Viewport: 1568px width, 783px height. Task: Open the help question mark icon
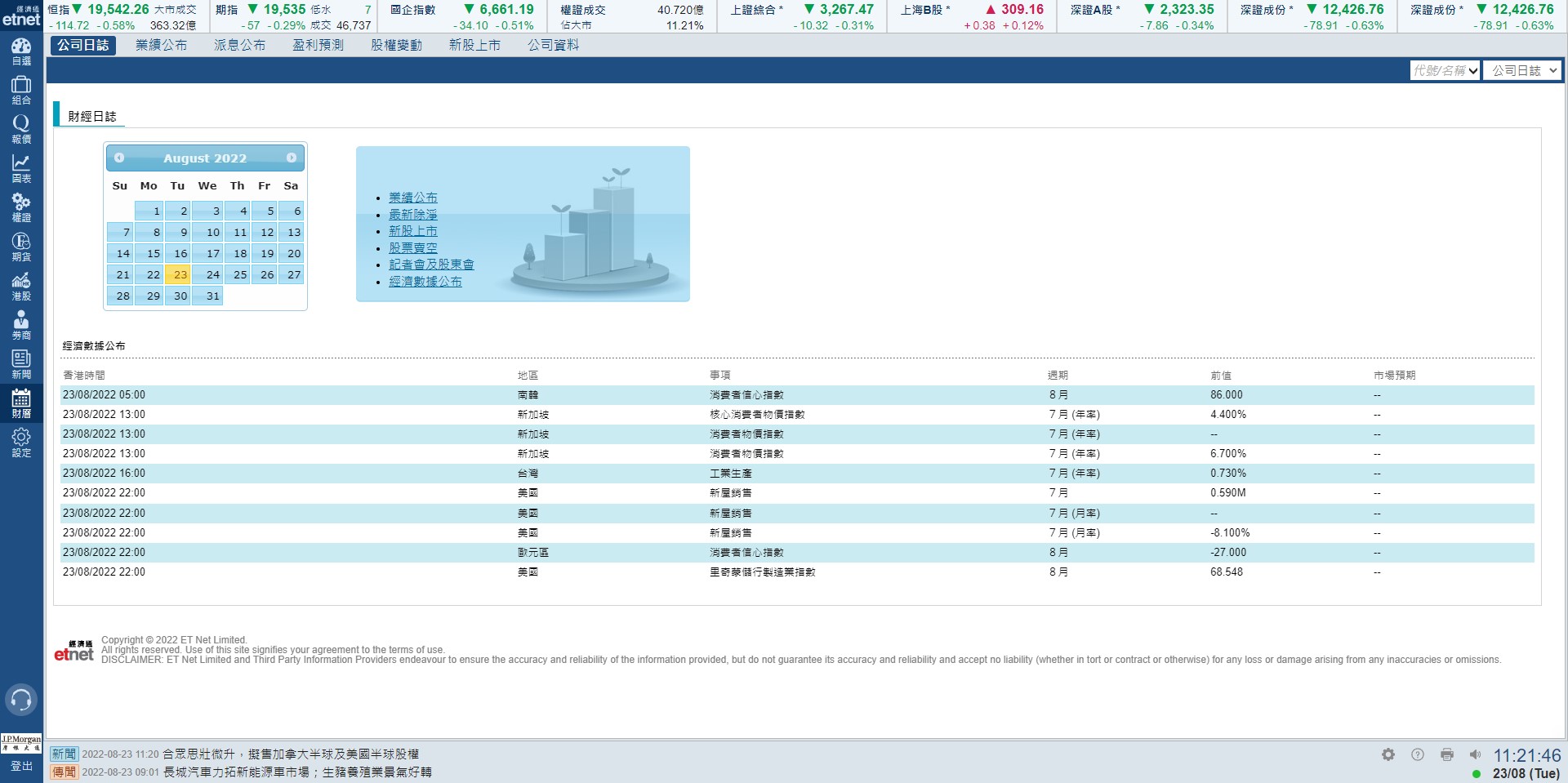[x=1418, y=754]
